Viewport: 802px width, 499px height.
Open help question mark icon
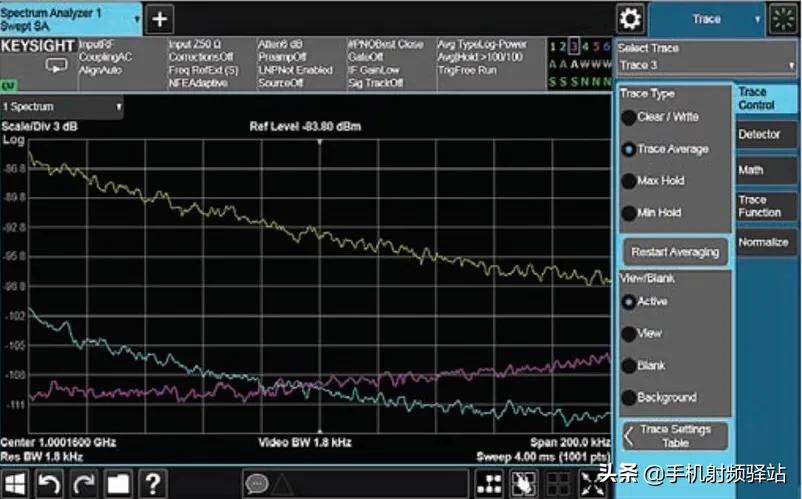coord(151,485)
